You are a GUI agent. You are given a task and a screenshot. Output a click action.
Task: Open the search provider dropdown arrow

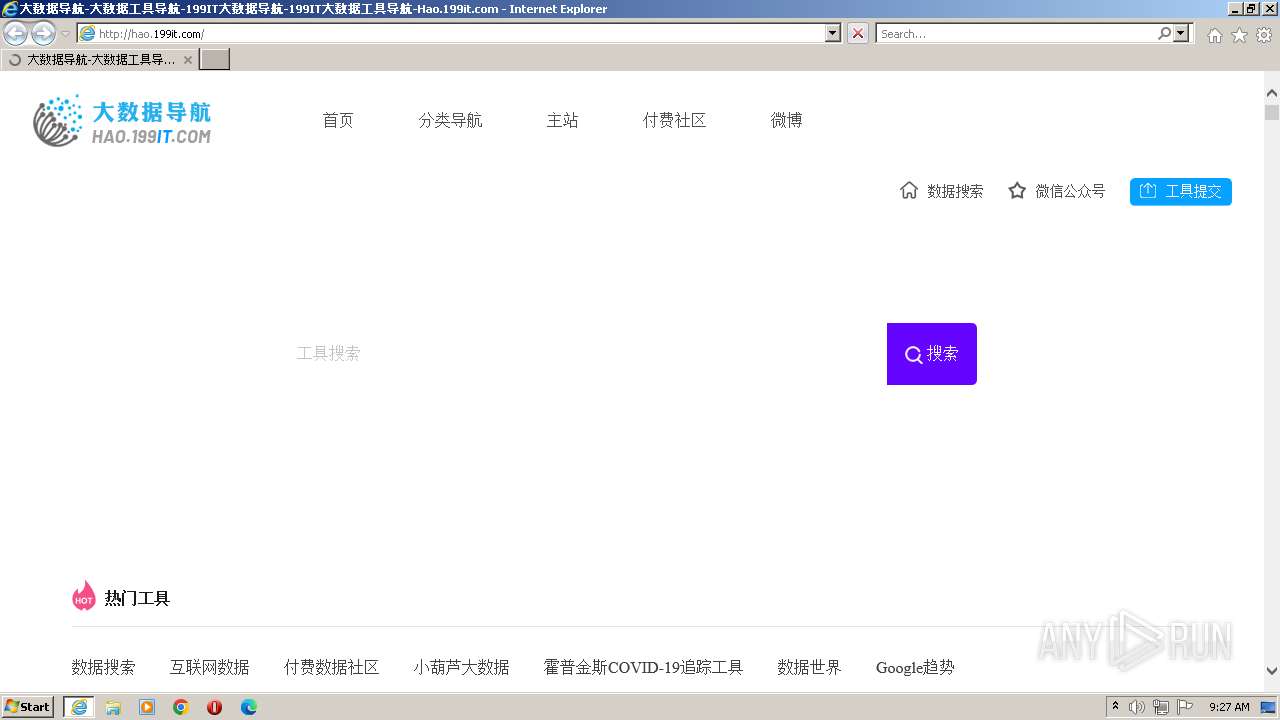pyautogui.click(x=1182, y=34)
